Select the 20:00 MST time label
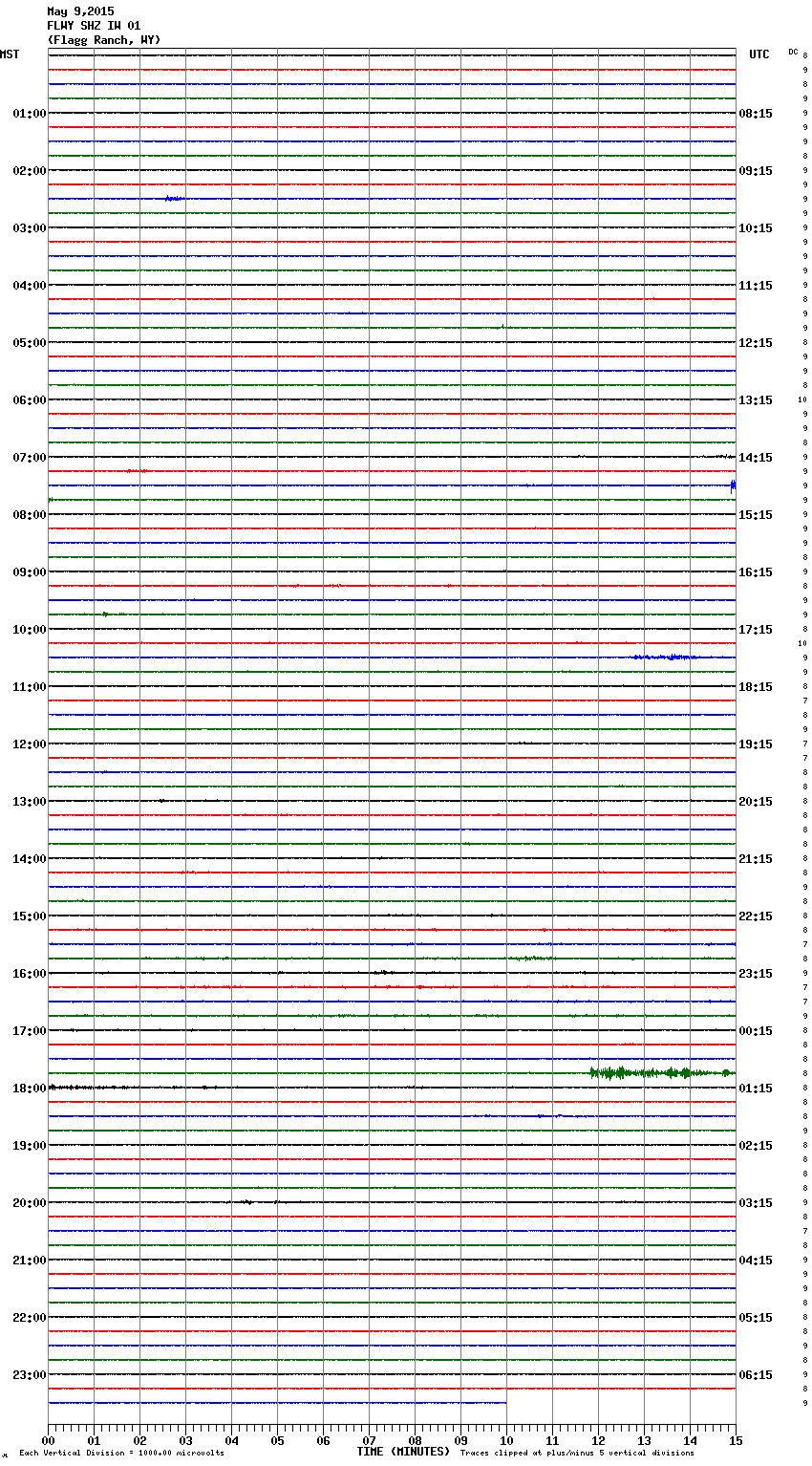This screenshot has width=812, height=1466. coord(30,1203)
